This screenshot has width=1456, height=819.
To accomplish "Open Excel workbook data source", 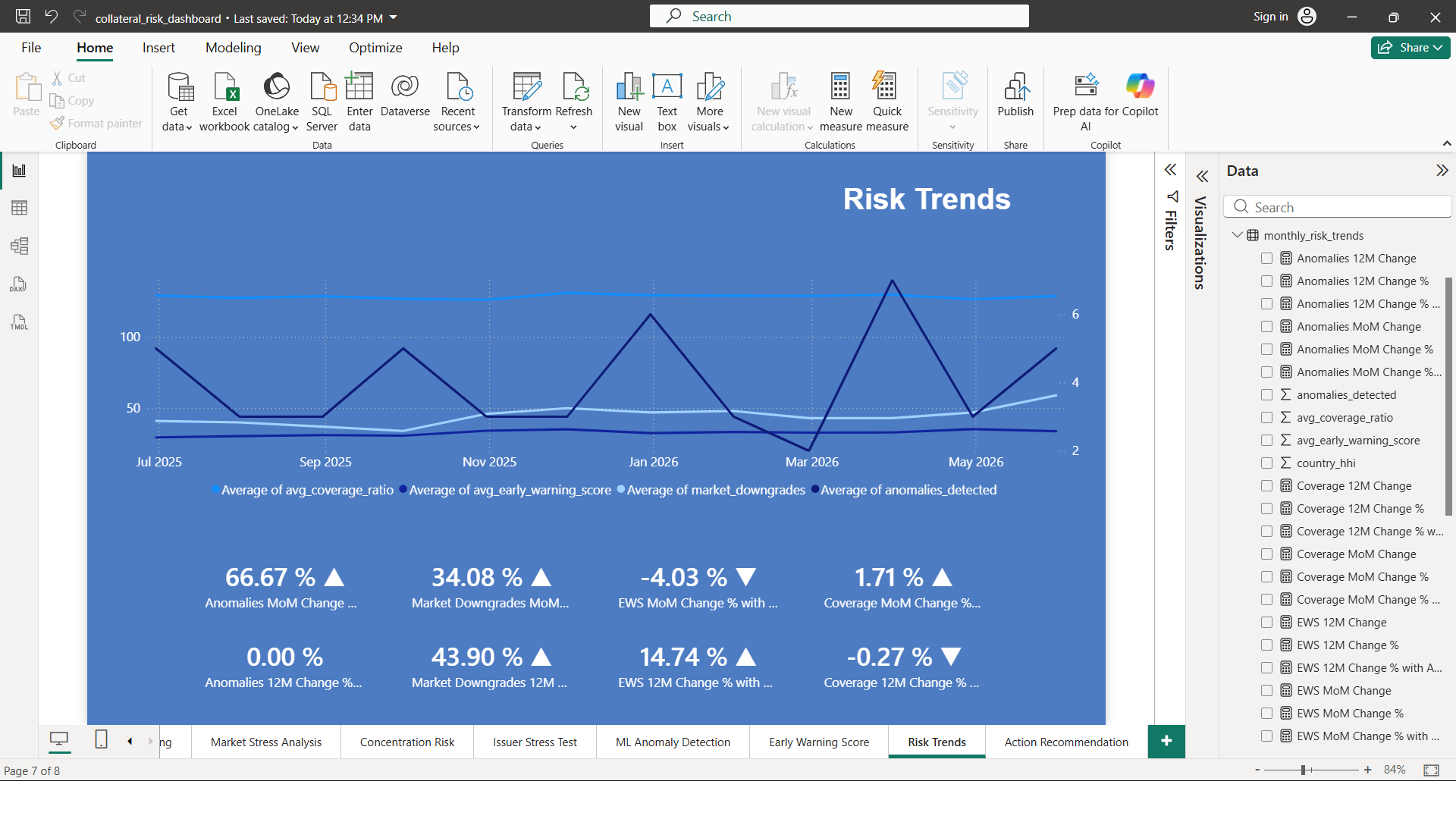I will coord(226,86).
